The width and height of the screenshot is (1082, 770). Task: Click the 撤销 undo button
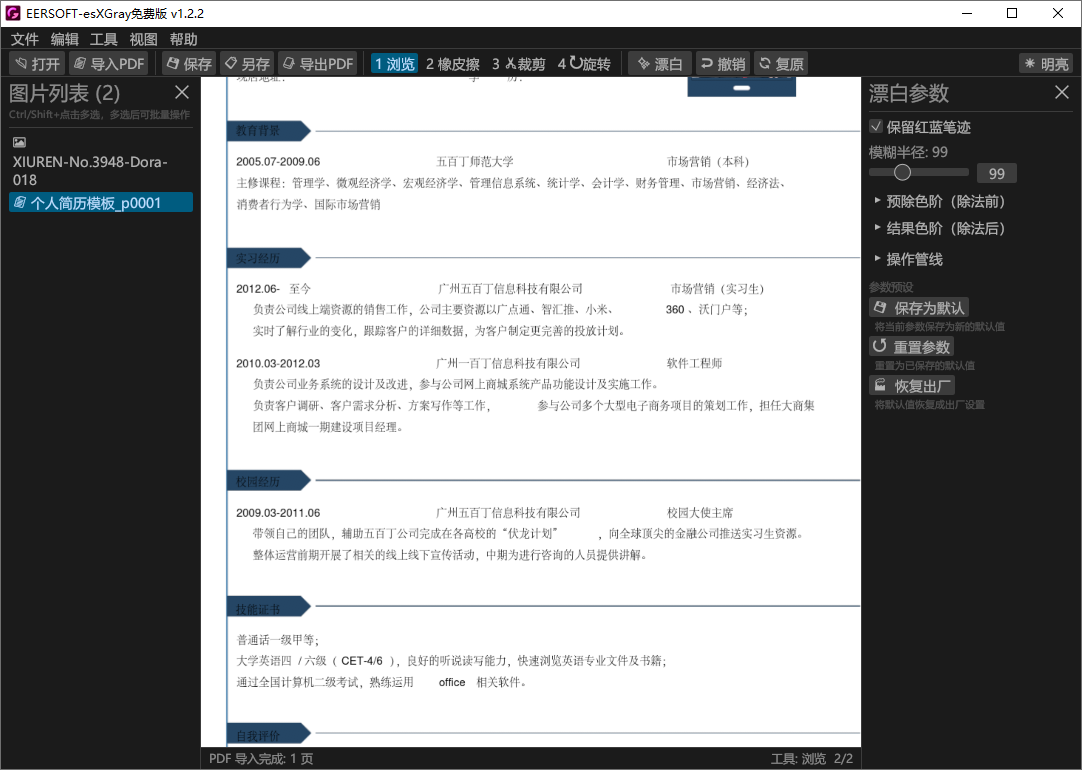[x=722, y=64]
